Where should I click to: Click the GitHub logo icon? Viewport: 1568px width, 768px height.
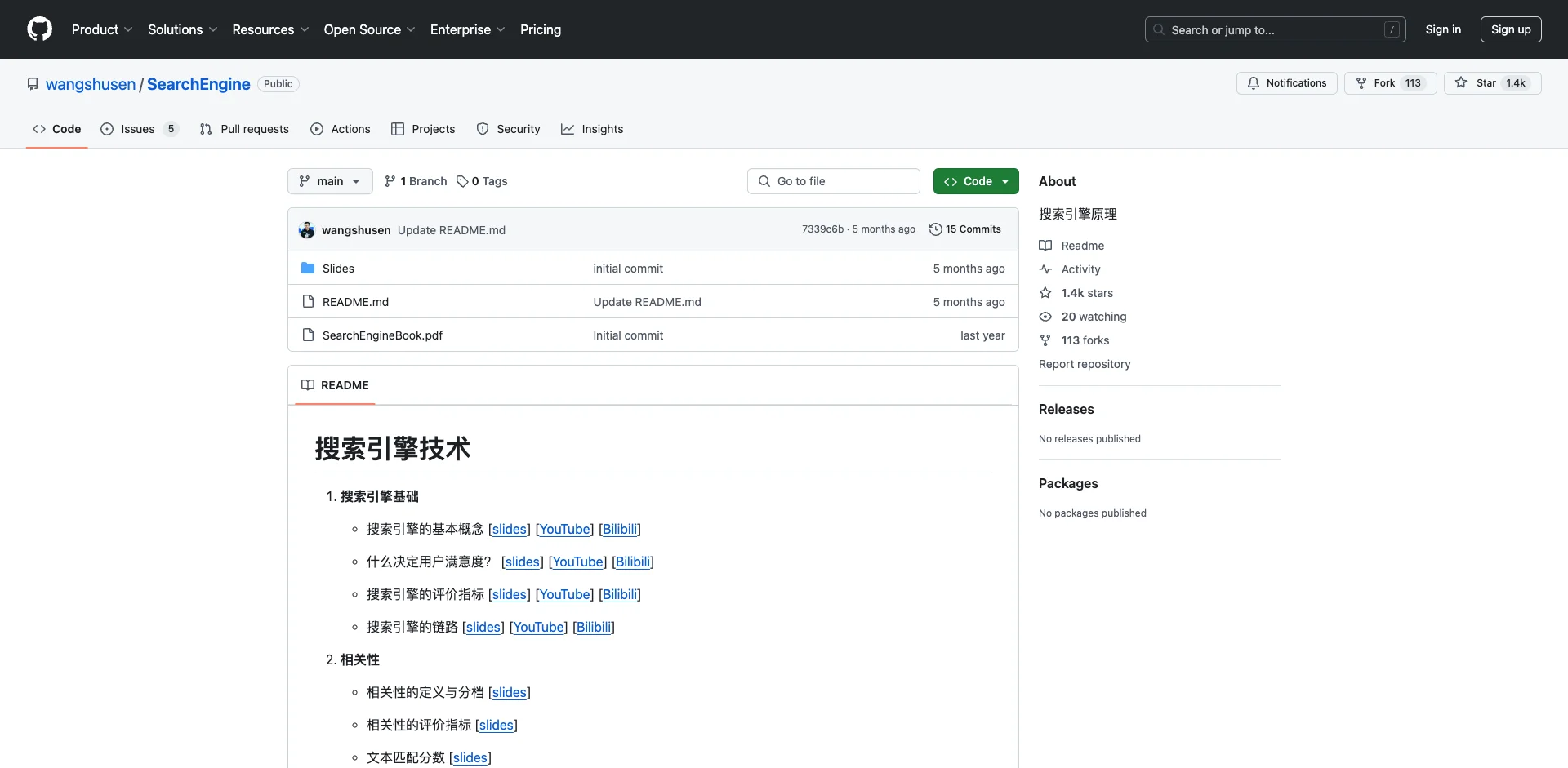(x=39, y=29)
